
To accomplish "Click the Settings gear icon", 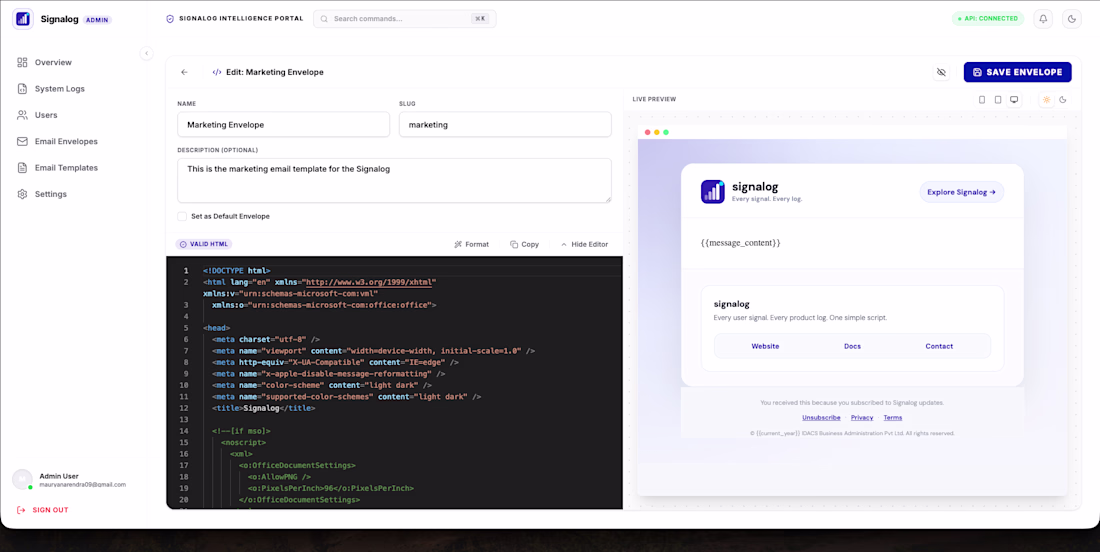I will click(x=22, y=194).
